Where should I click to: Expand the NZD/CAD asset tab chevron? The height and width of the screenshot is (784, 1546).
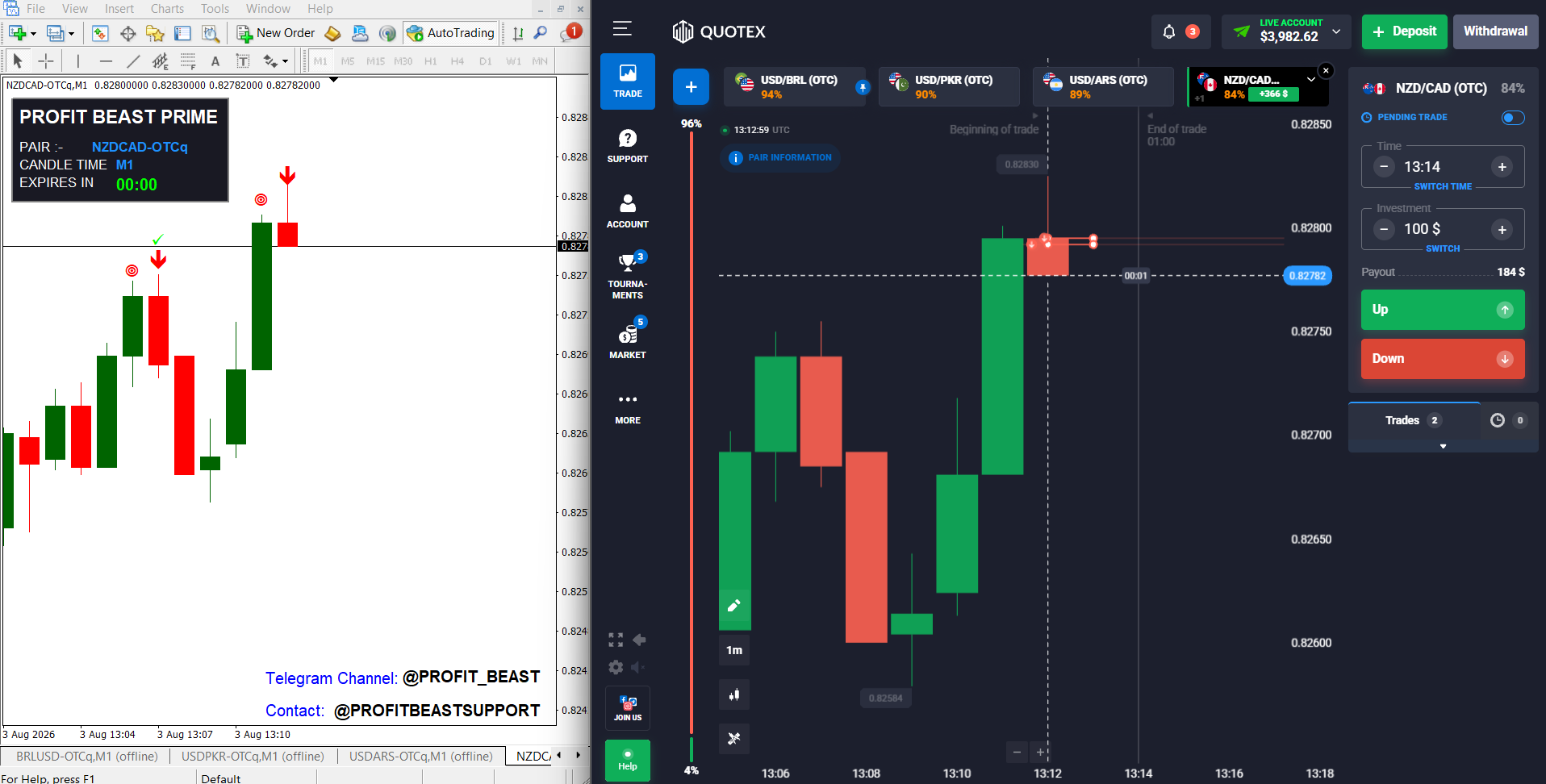1311,79
